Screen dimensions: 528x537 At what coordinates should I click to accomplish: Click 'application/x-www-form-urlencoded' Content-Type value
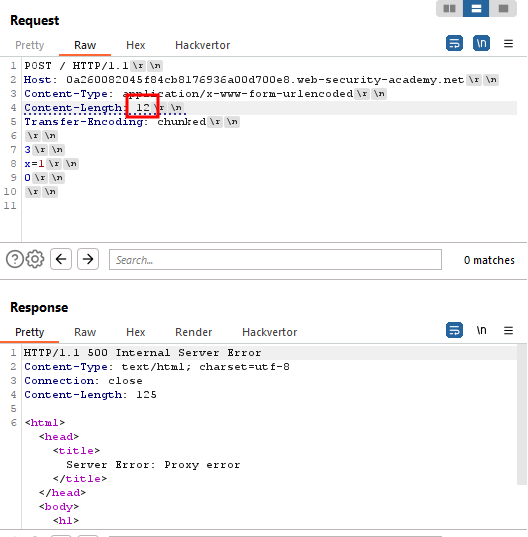(x=238, y=93)
